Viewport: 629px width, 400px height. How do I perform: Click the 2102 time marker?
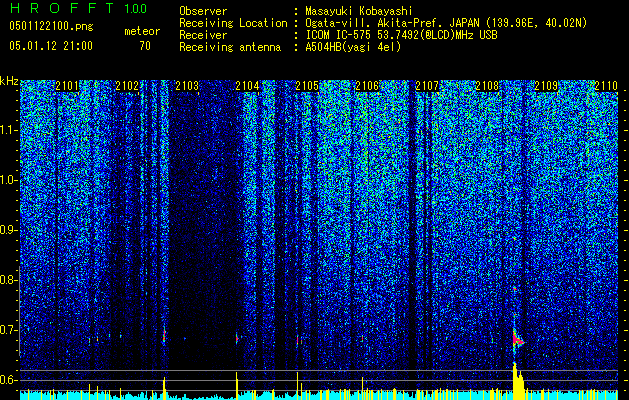[127, 86]
